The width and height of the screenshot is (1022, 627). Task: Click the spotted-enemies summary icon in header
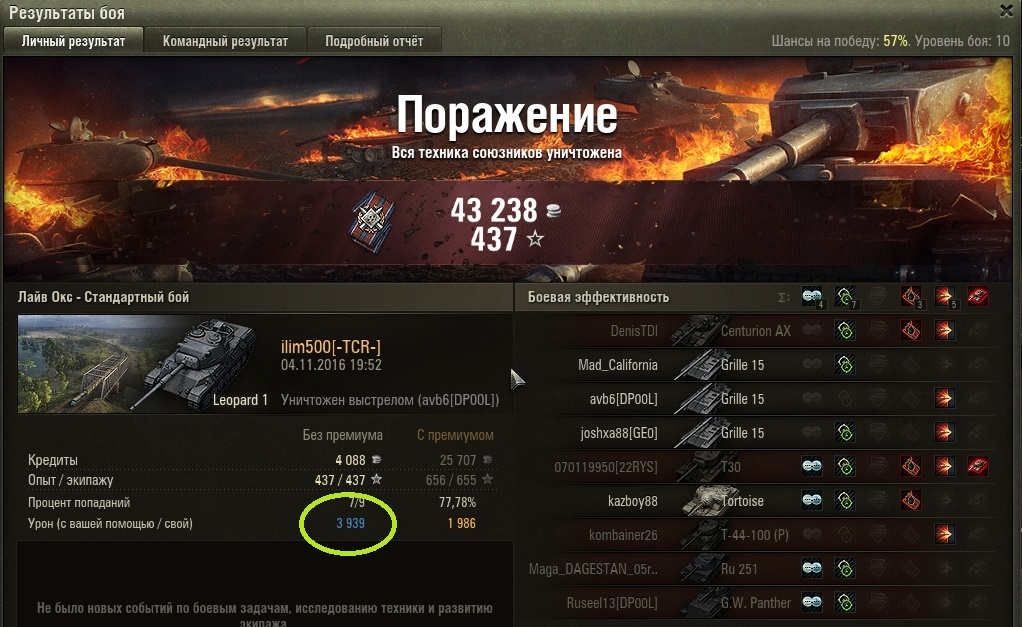tap(812, 297)
